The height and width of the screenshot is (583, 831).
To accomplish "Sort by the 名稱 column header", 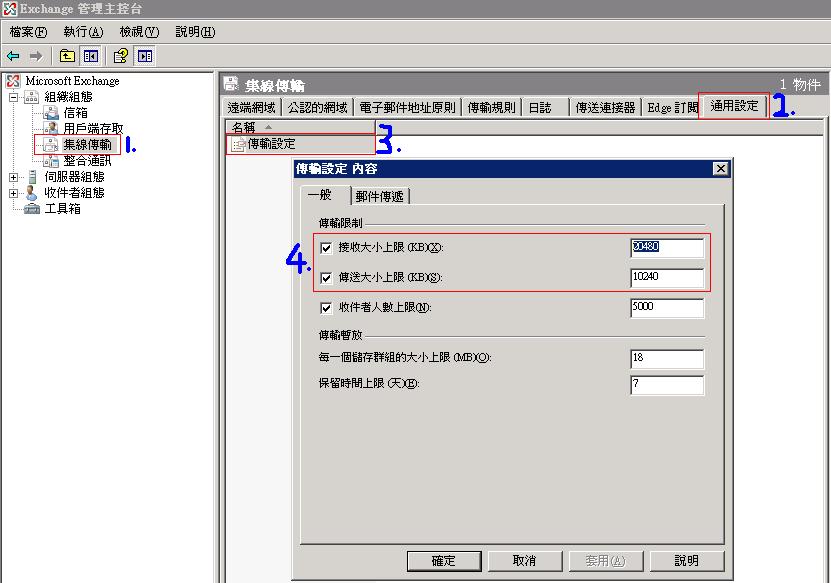I will click(300, 127).
